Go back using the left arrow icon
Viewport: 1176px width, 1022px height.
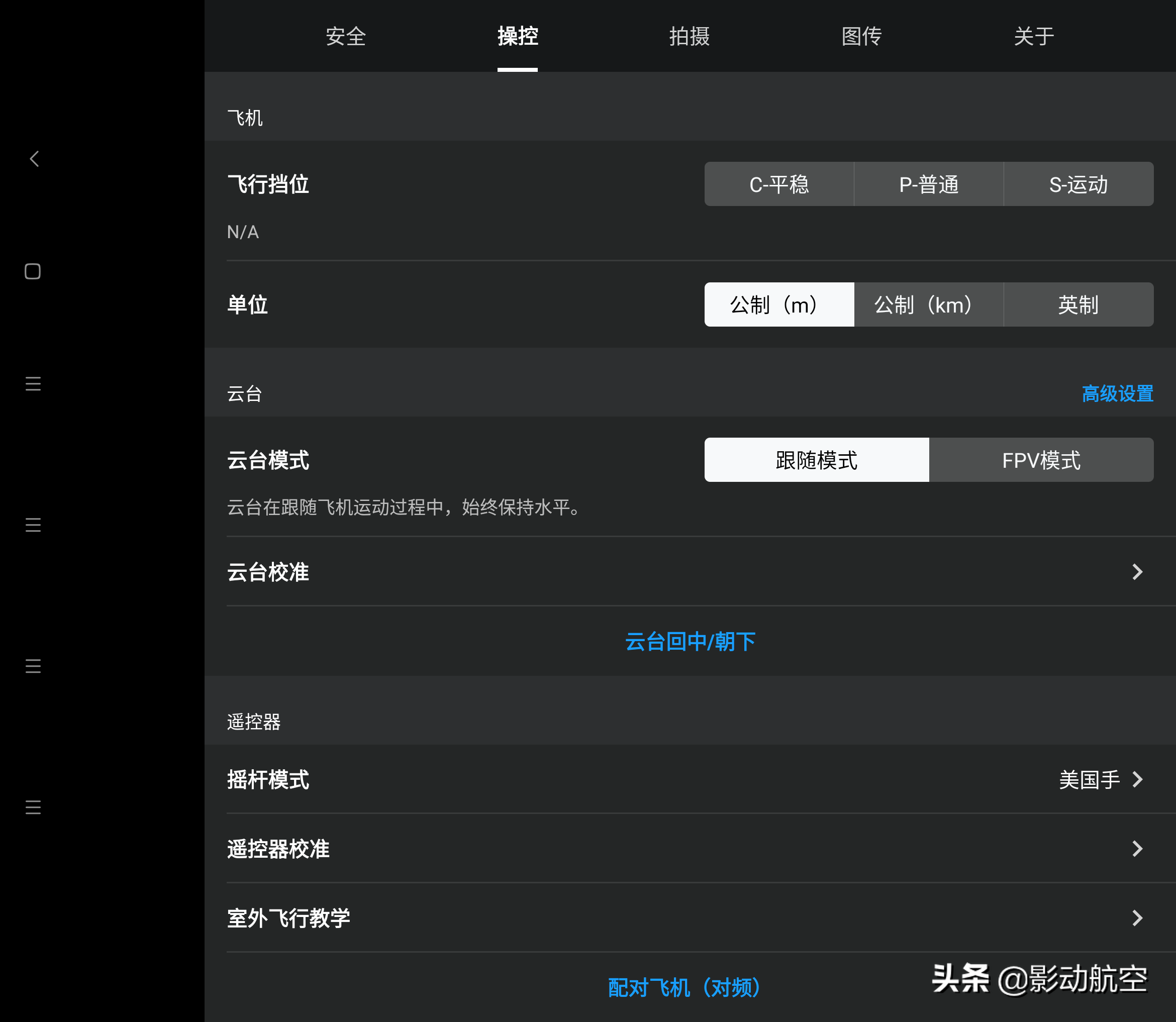pyautogui.click(x=34, y=159)
